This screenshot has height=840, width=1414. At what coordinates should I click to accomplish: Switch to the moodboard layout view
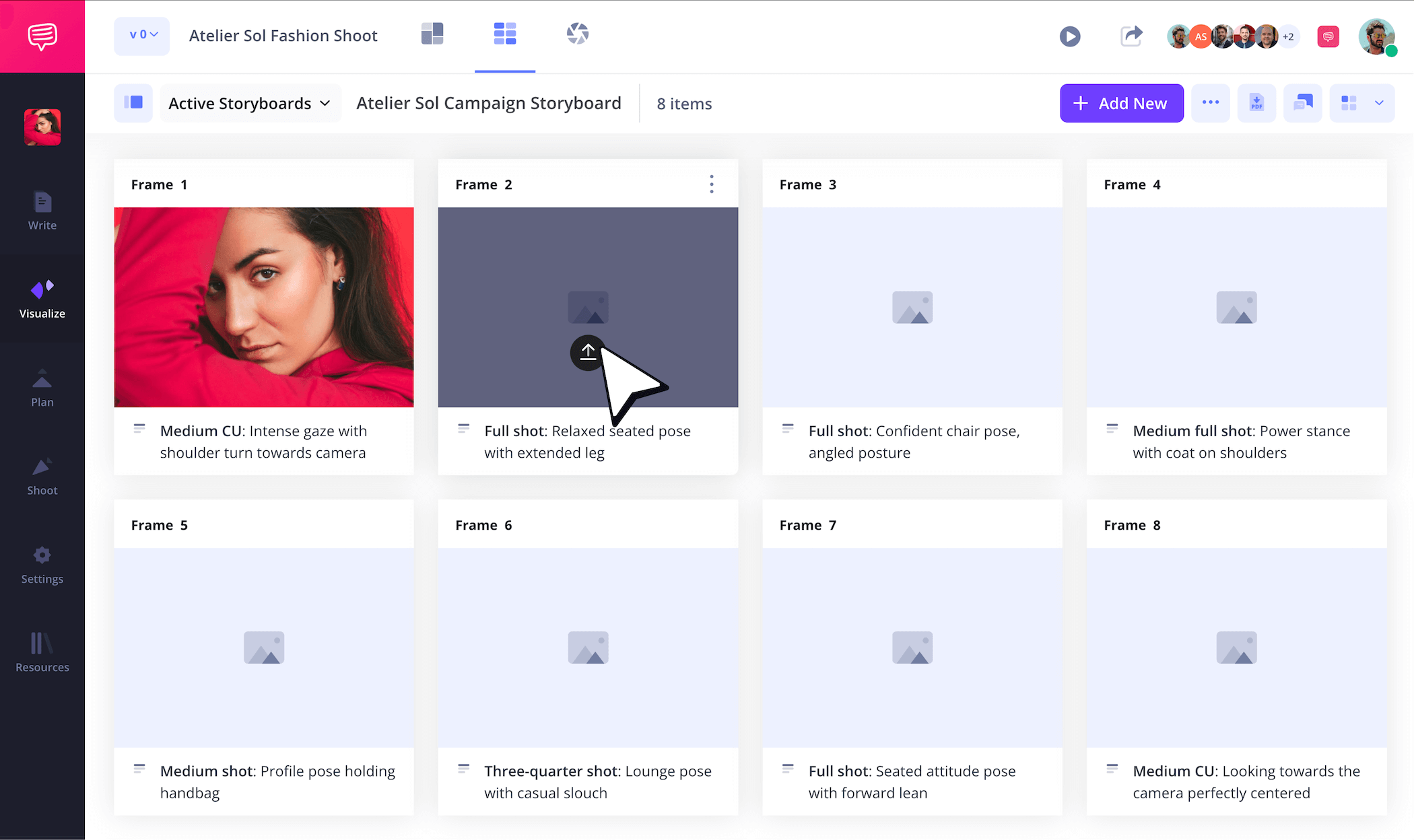tap(432, 32)
